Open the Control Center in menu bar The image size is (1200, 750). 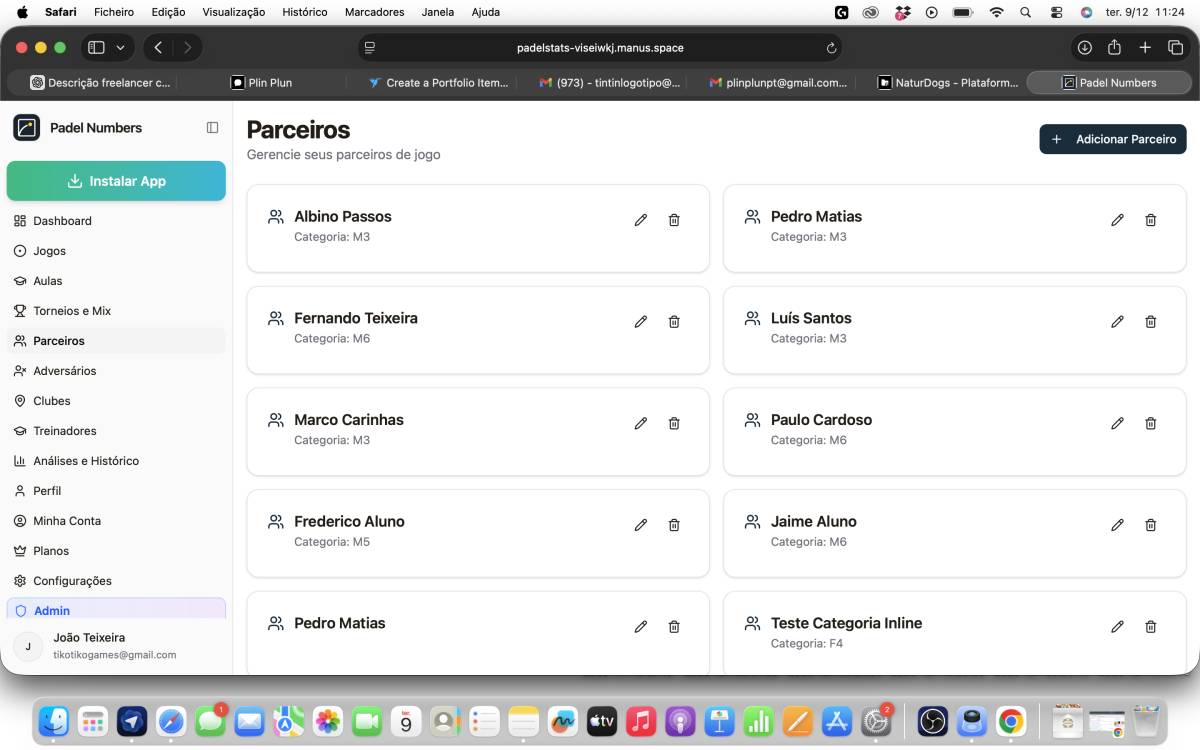tap(1056, 12)
